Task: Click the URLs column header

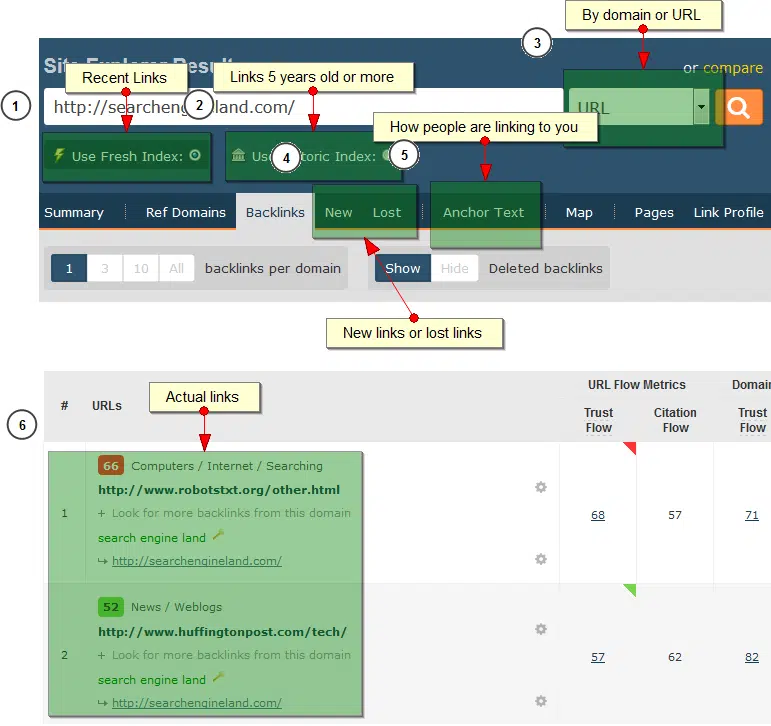Action: coord(107,406)
